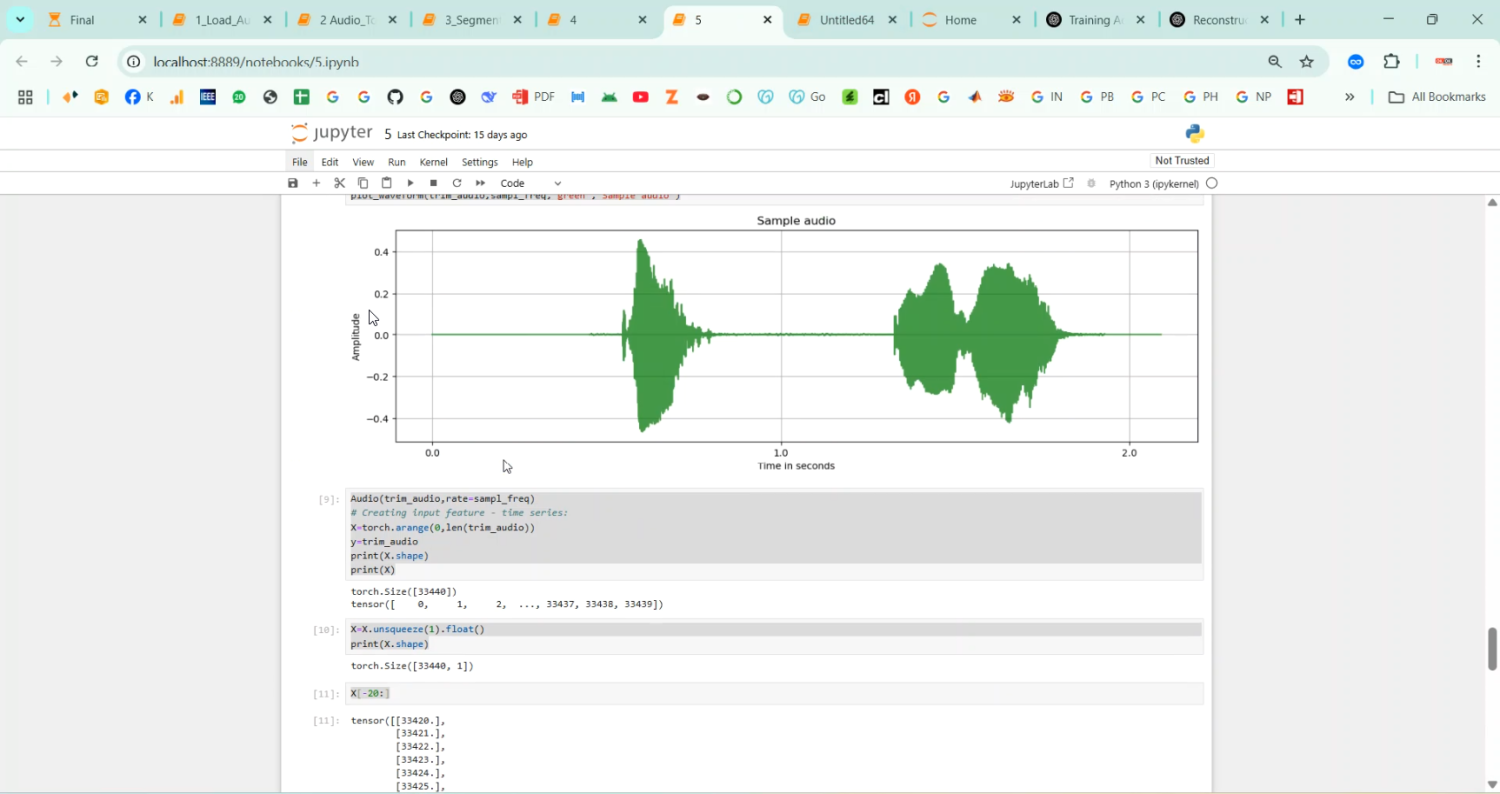Save the notebook using the save icon
The image size is (1500, 794).
[292, 183]
